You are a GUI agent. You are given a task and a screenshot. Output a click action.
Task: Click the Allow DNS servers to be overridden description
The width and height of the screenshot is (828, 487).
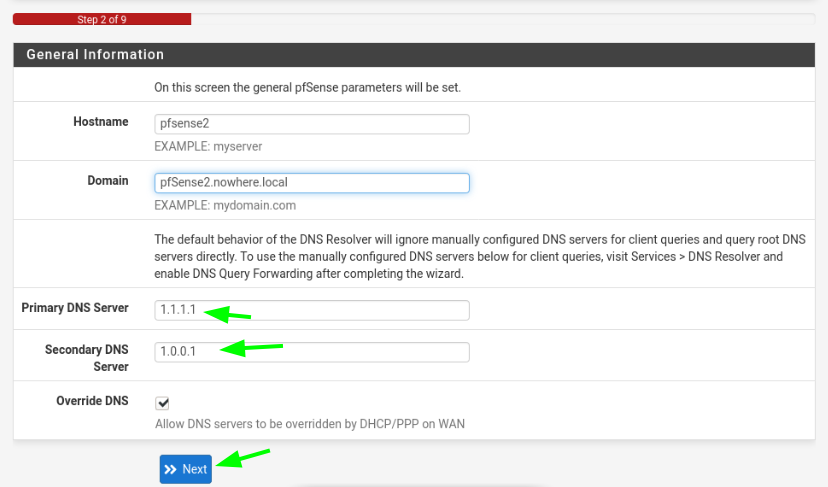click(310, 424)
